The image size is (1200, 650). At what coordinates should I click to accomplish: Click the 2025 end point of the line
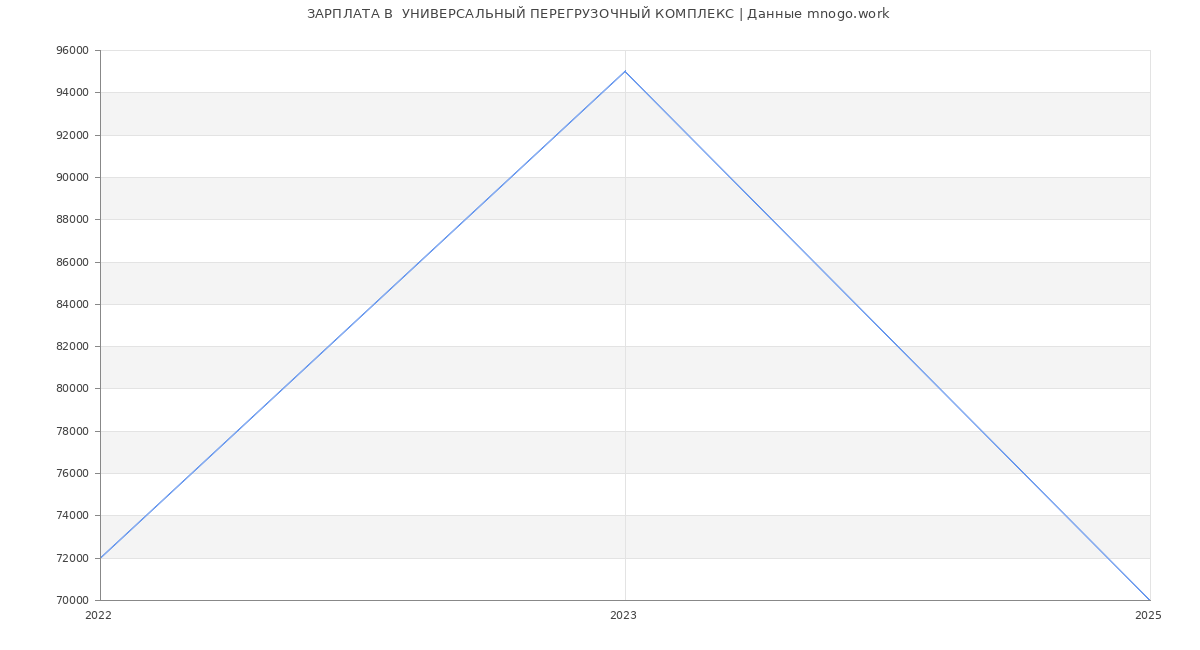(x=1150, y=600)
